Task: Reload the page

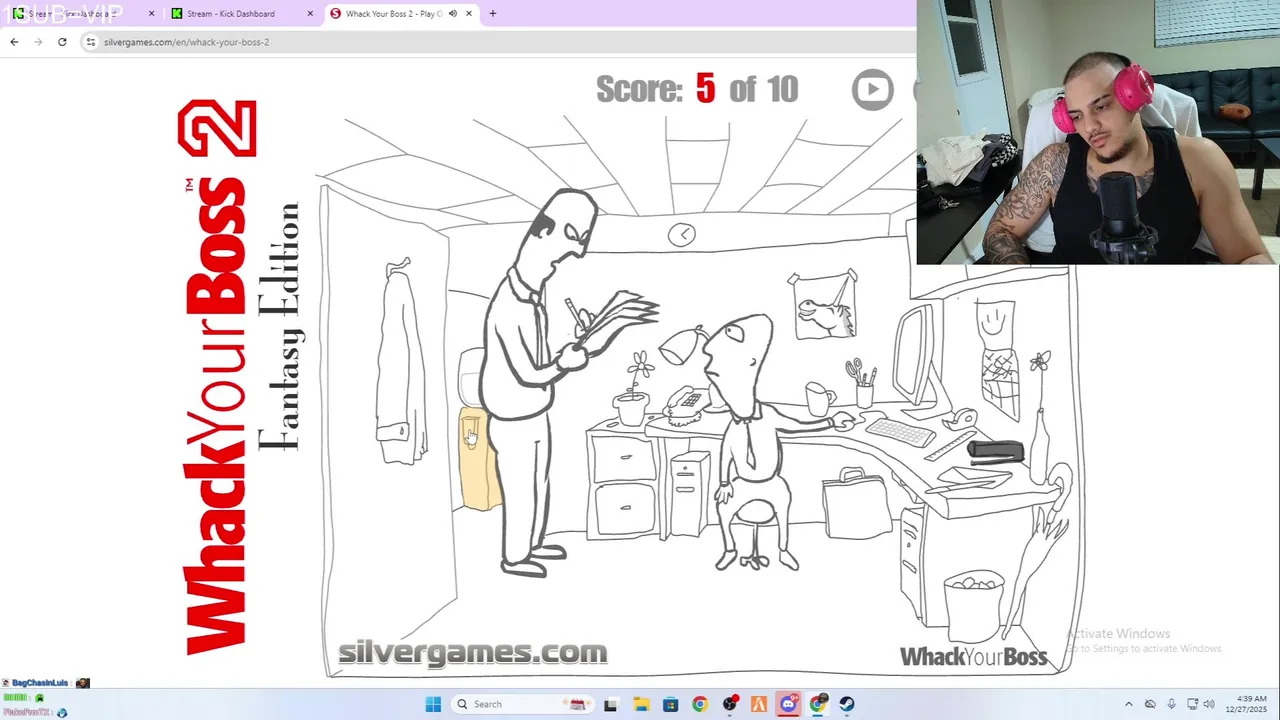Action: pyautogui.click(x=62, y=42)
